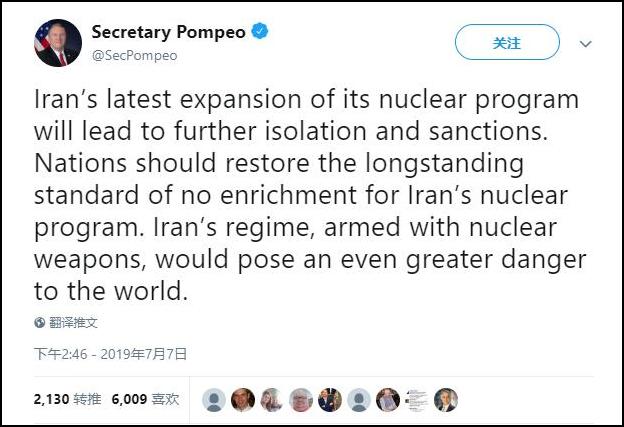Click the seventh liker avatar in row
This screenshot has width=624, height=427.
tap(388, 400)
